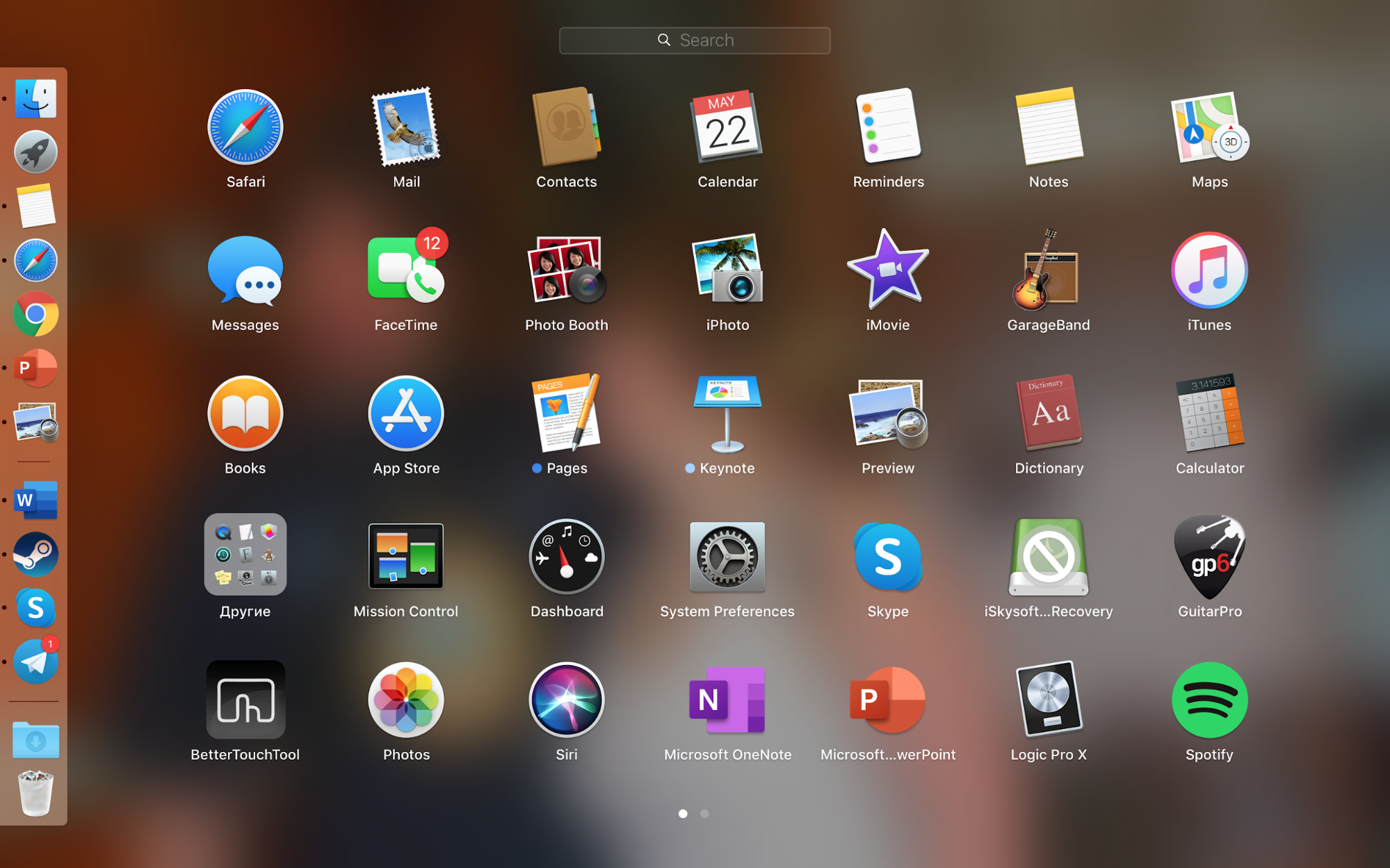
Task: Open BetterTouchTool
Action: coord(245,700)
